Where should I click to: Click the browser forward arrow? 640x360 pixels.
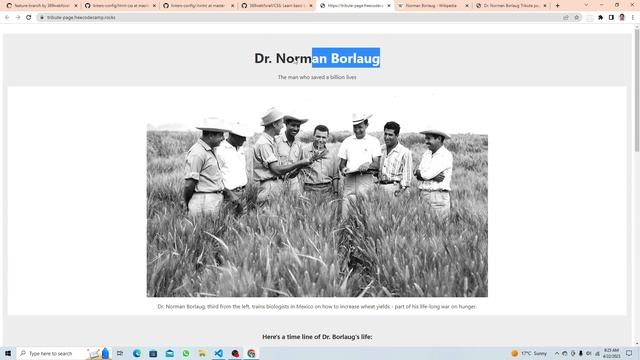click(18, 18)
